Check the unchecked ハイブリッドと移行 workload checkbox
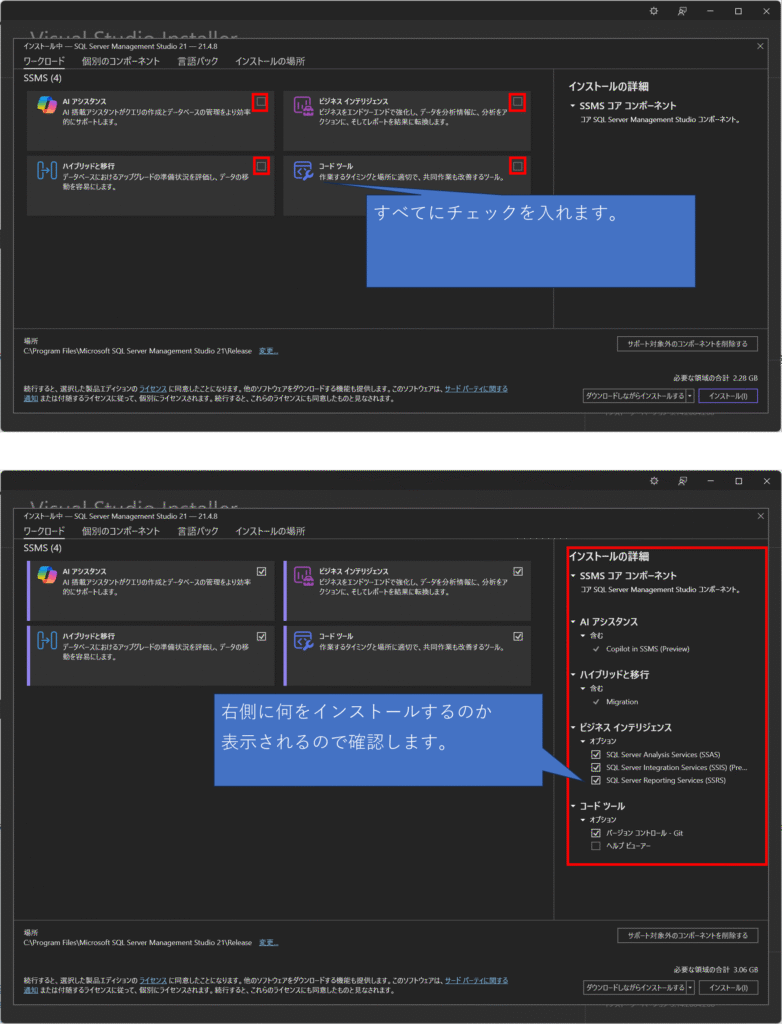 click(x=261, y=166)
